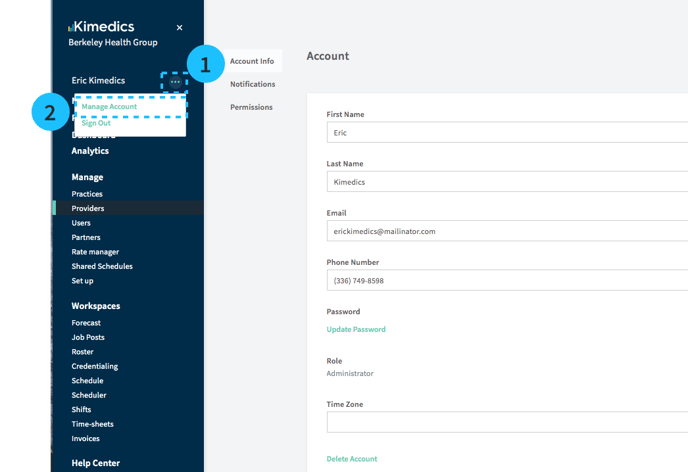Viewport: 688px width, 472px height.
Task: Click the Phone Number field
Action: (x=507, y=281)
